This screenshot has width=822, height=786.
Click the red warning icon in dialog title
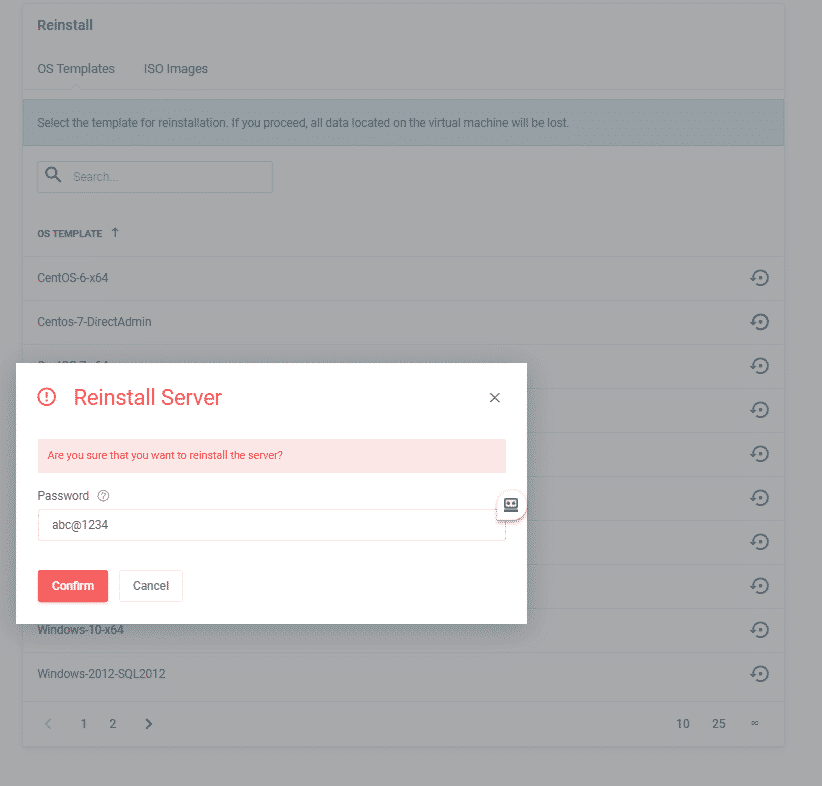click(x=47, y=397)
